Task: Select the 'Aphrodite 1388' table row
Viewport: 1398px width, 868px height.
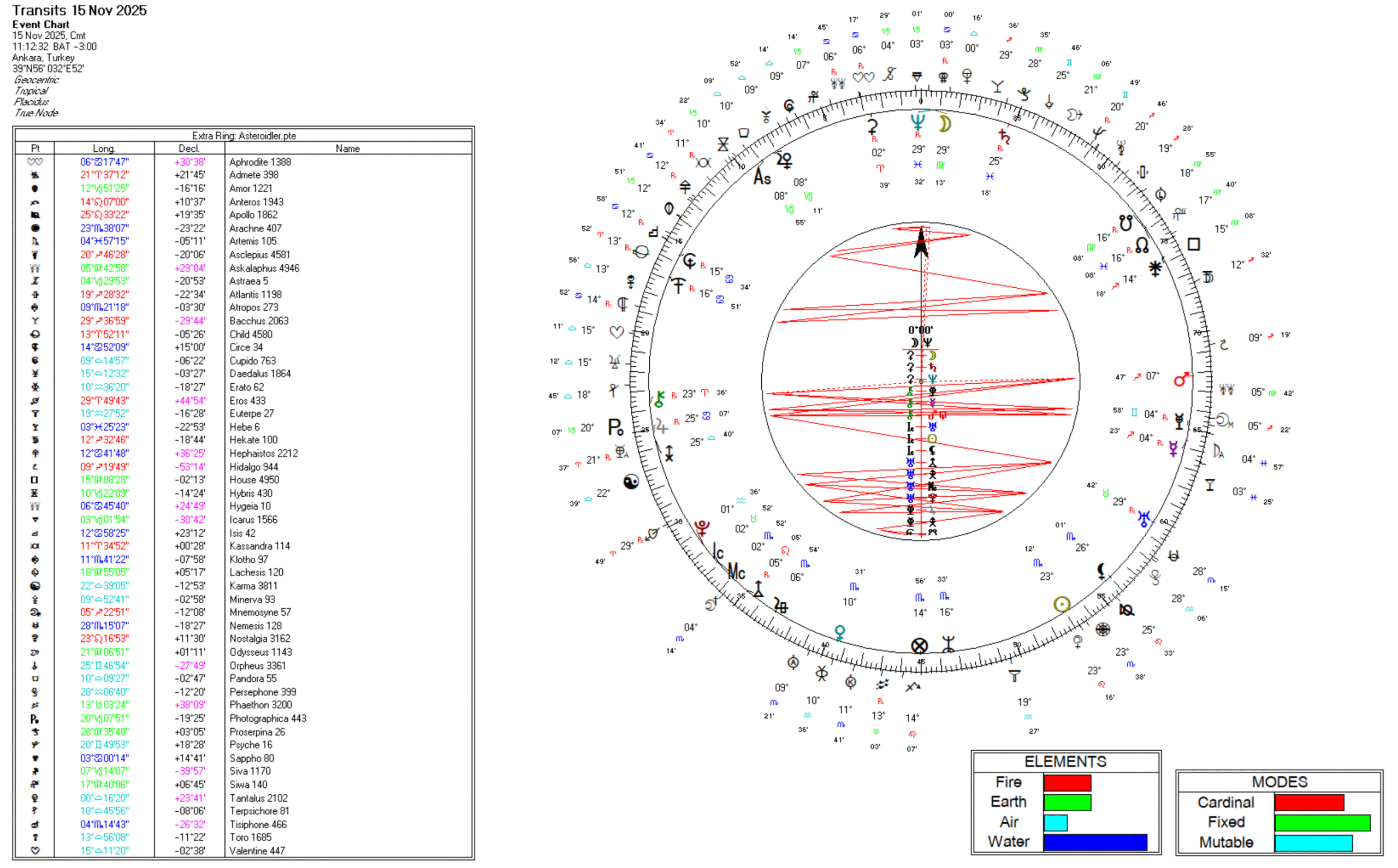Action: tap(260, 162)
